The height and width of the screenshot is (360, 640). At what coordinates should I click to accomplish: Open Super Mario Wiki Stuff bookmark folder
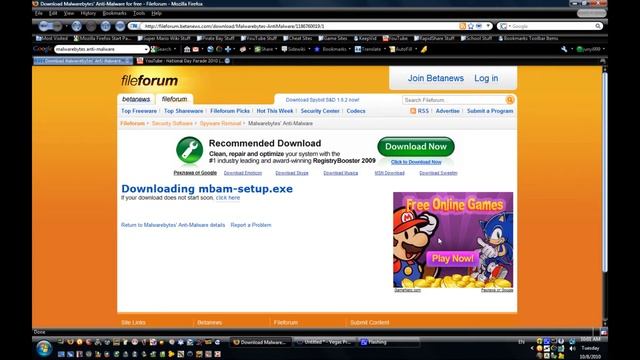pos(164,38)
